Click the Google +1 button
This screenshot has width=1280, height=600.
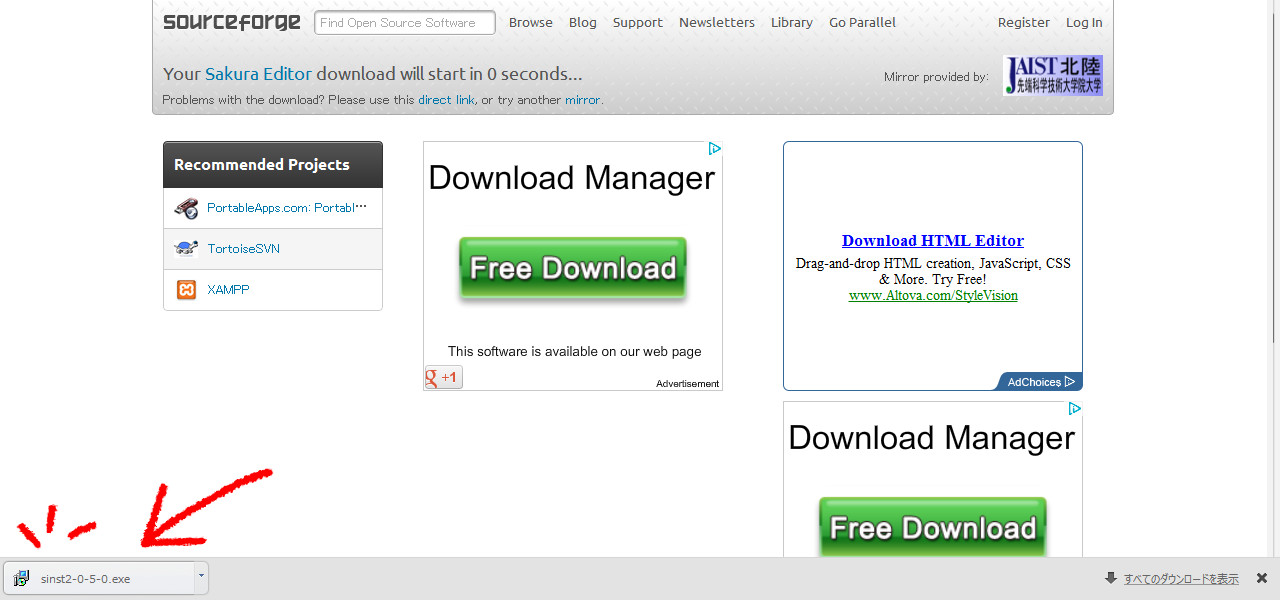(x=444, y=377)
